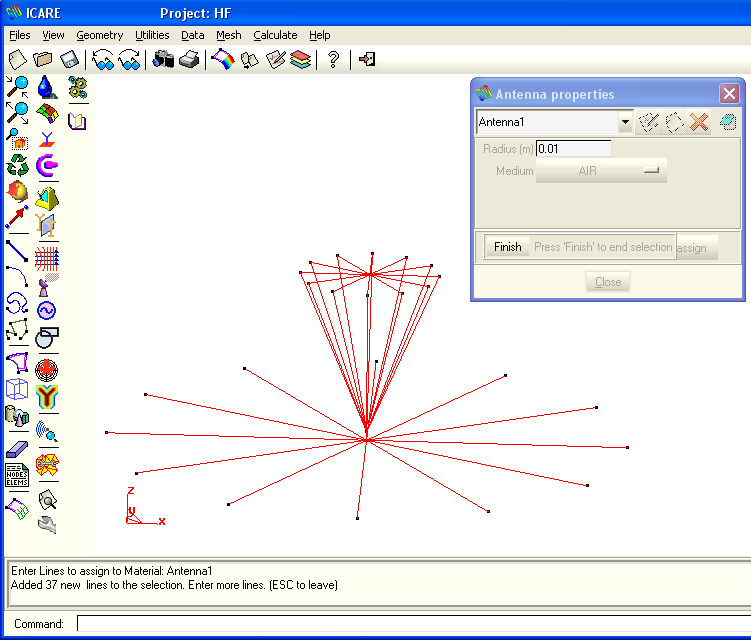
Task: Click the geometric objects primitives icon
Action: (x=17, y=415)
